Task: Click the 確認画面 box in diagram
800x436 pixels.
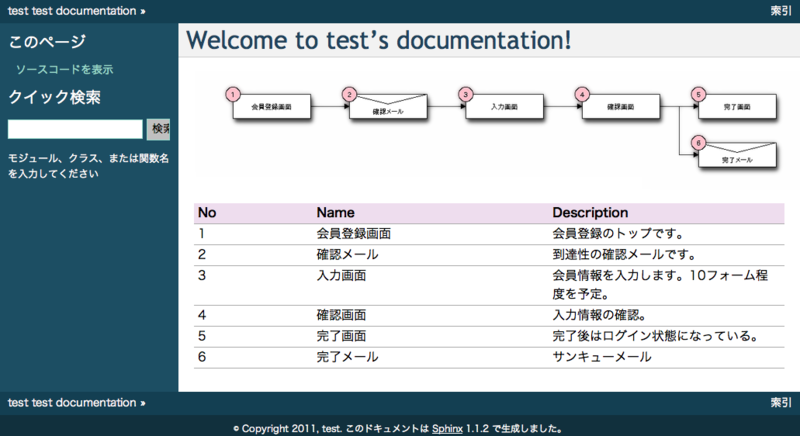Action: 620,107
